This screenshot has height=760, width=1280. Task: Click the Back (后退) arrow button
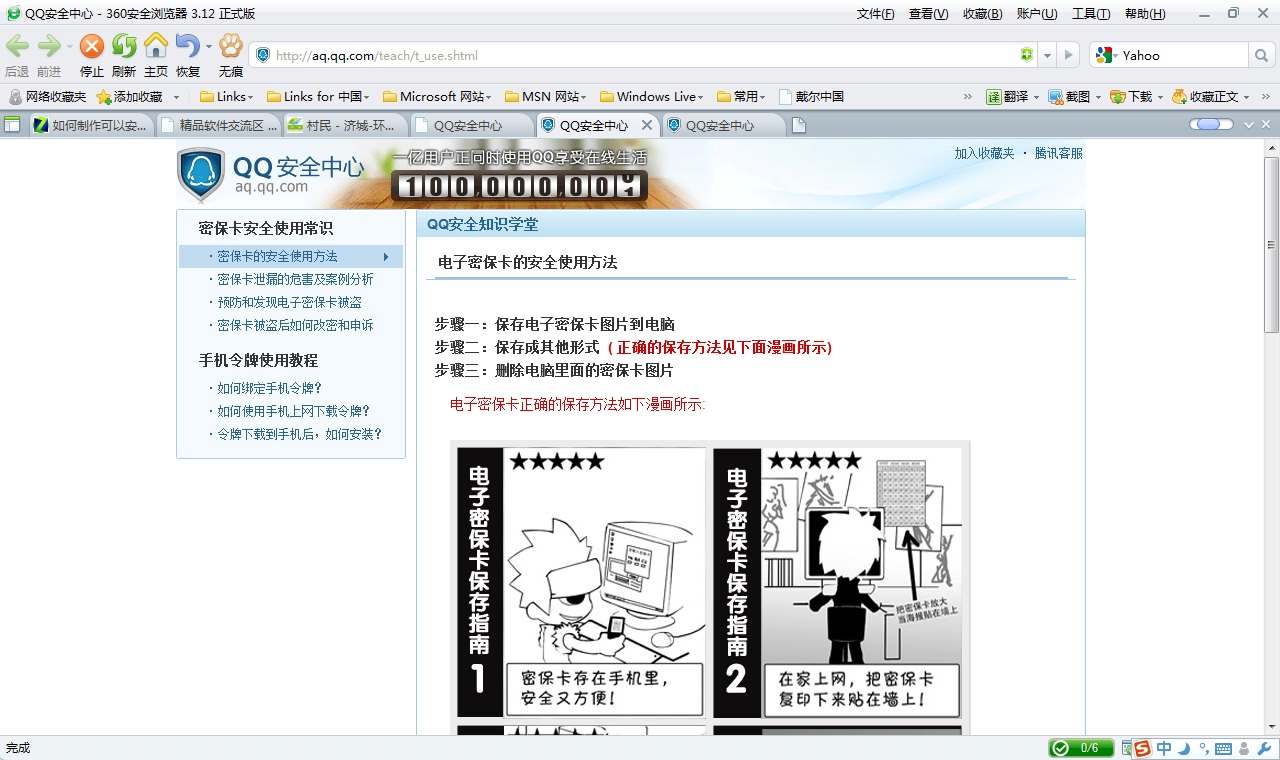coord(17,46)
